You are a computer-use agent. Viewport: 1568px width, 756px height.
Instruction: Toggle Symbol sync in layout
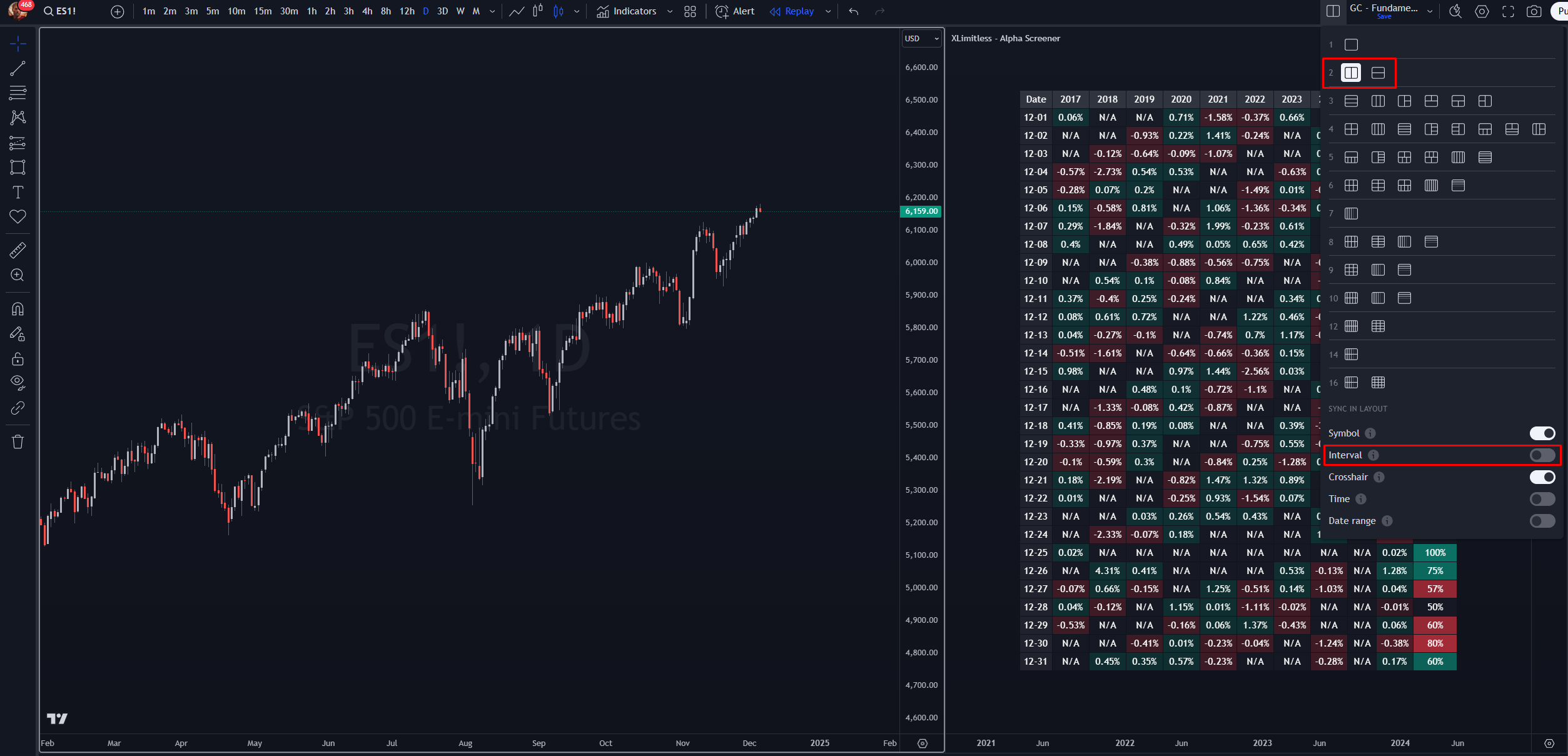click(x=1542, y=433)
